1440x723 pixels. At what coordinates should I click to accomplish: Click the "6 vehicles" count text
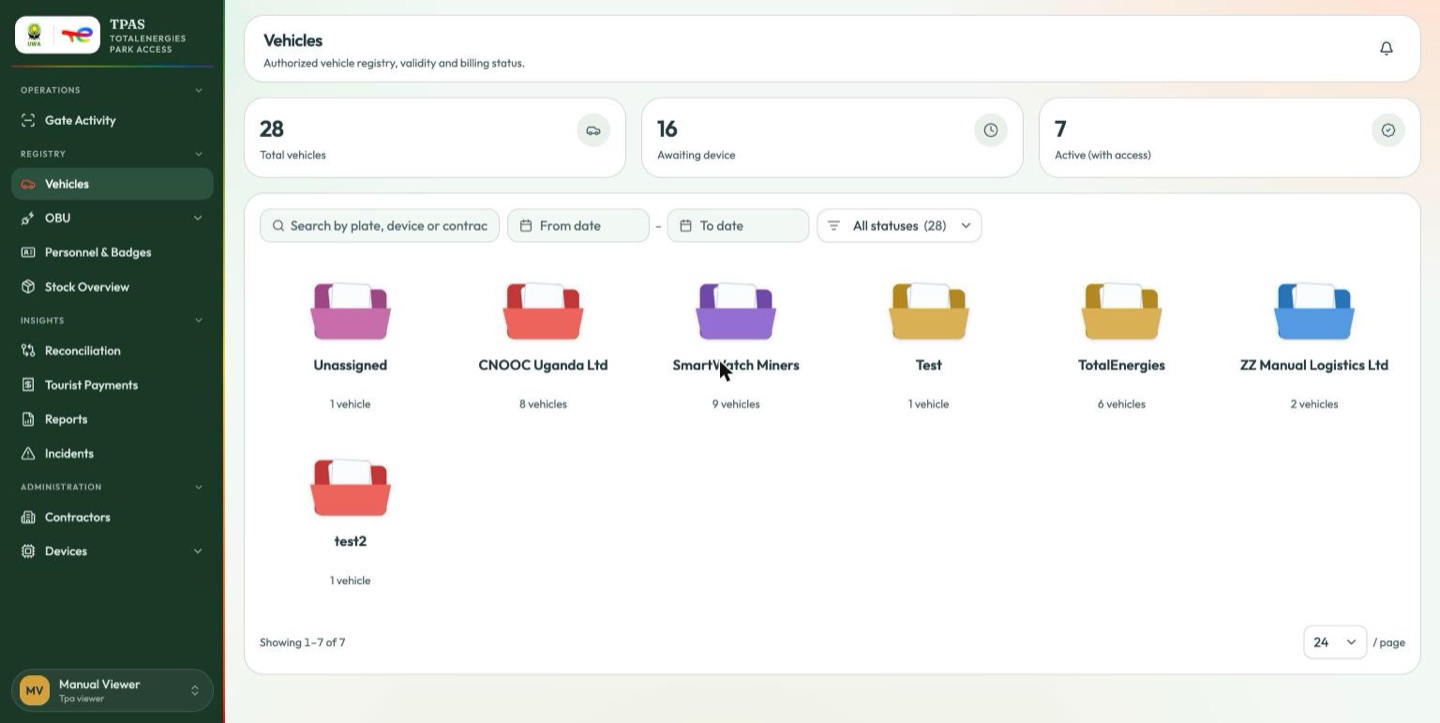pyautogui.click(x=1122, y=405)
